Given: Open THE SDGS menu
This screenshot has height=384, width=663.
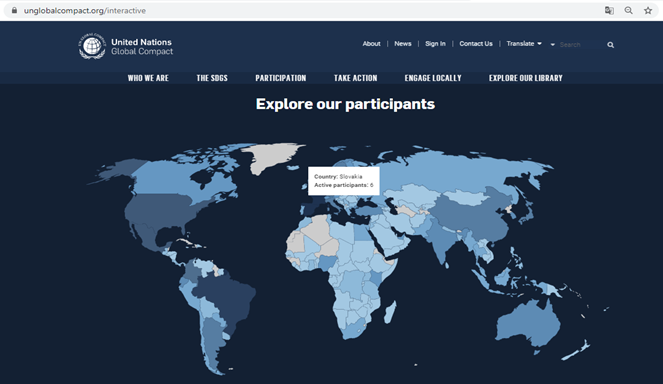Looking at the screenshot, I should [x=212, y=78].
